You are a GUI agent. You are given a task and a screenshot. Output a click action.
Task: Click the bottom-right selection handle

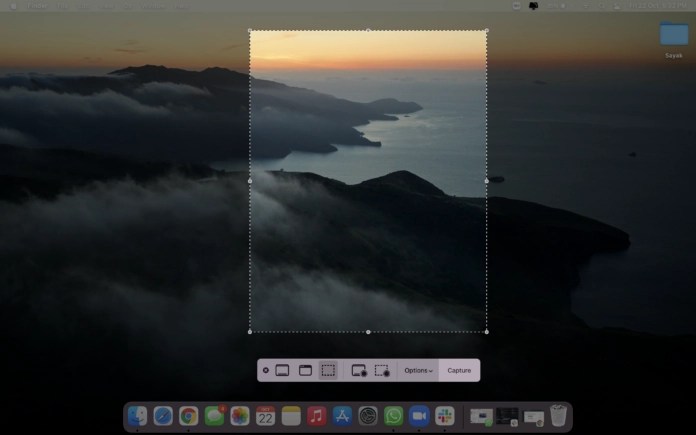tap(486, 332)
